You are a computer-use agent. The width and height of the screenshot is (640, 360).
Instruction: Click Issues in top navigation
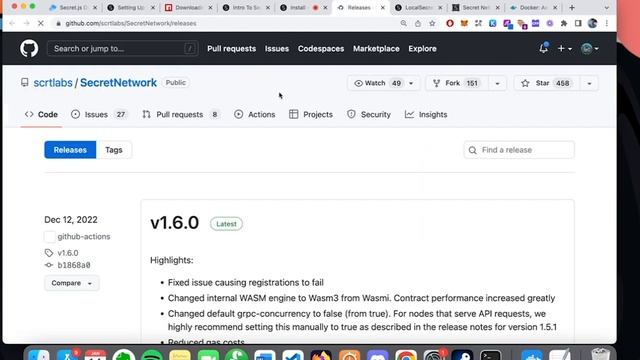pyautogui.click(x=277, y=49)
